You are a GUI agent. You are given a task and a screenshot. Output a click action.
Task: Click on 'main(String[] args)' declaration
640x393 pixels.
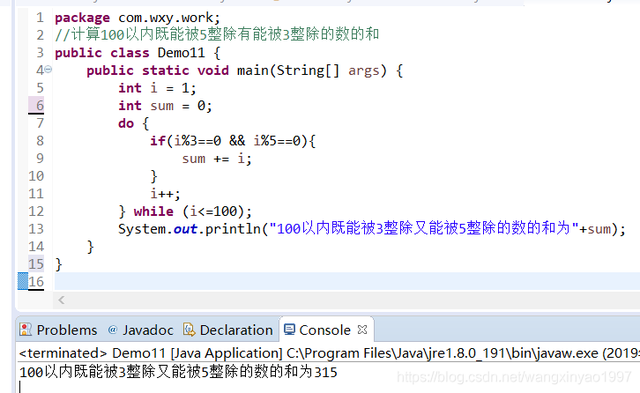[x=312, y=71]
